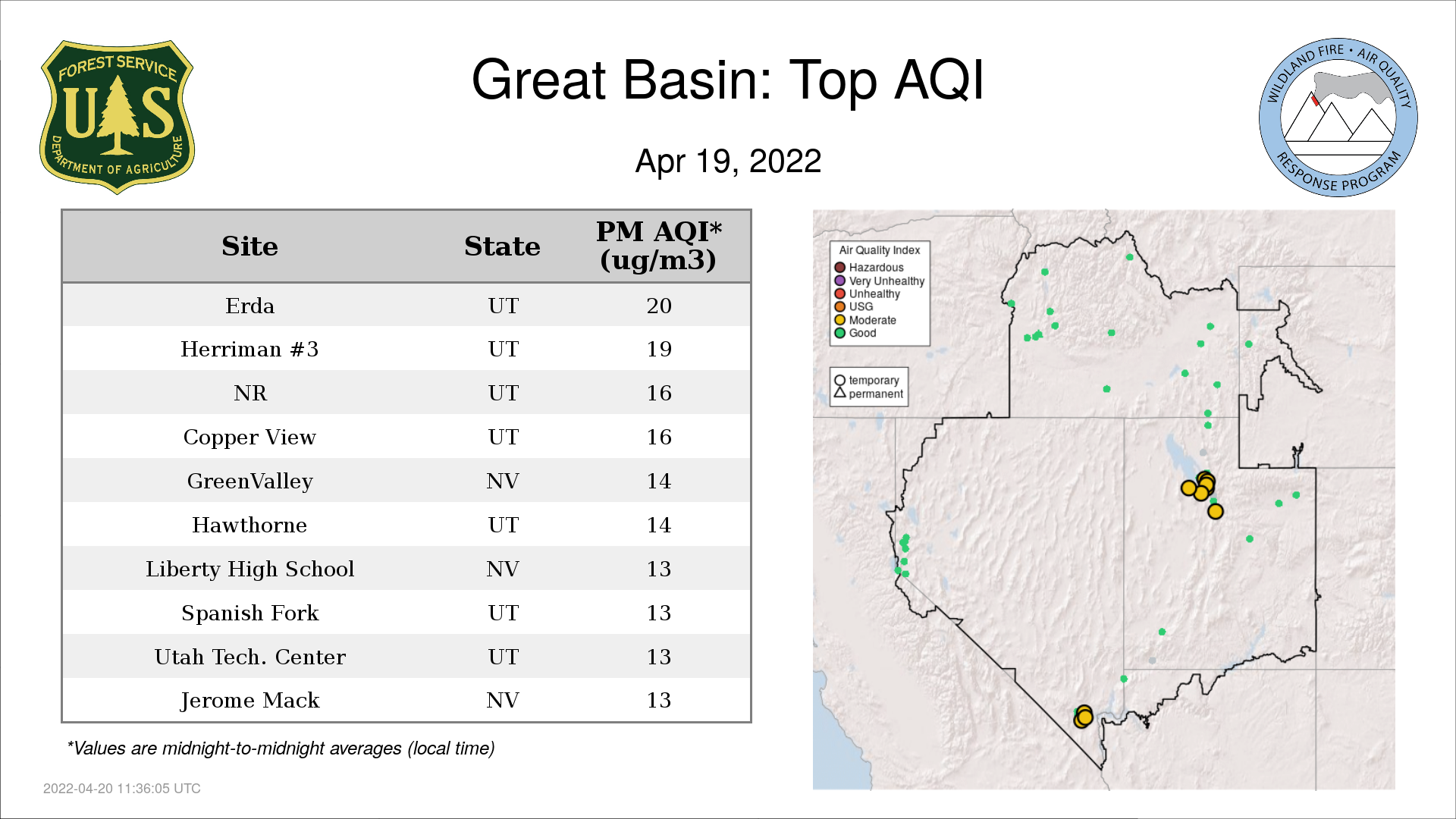Viewport: 1456px width, 819px height.
Task: Select the 'Hawthorne' site name
Action: [249, 526]
